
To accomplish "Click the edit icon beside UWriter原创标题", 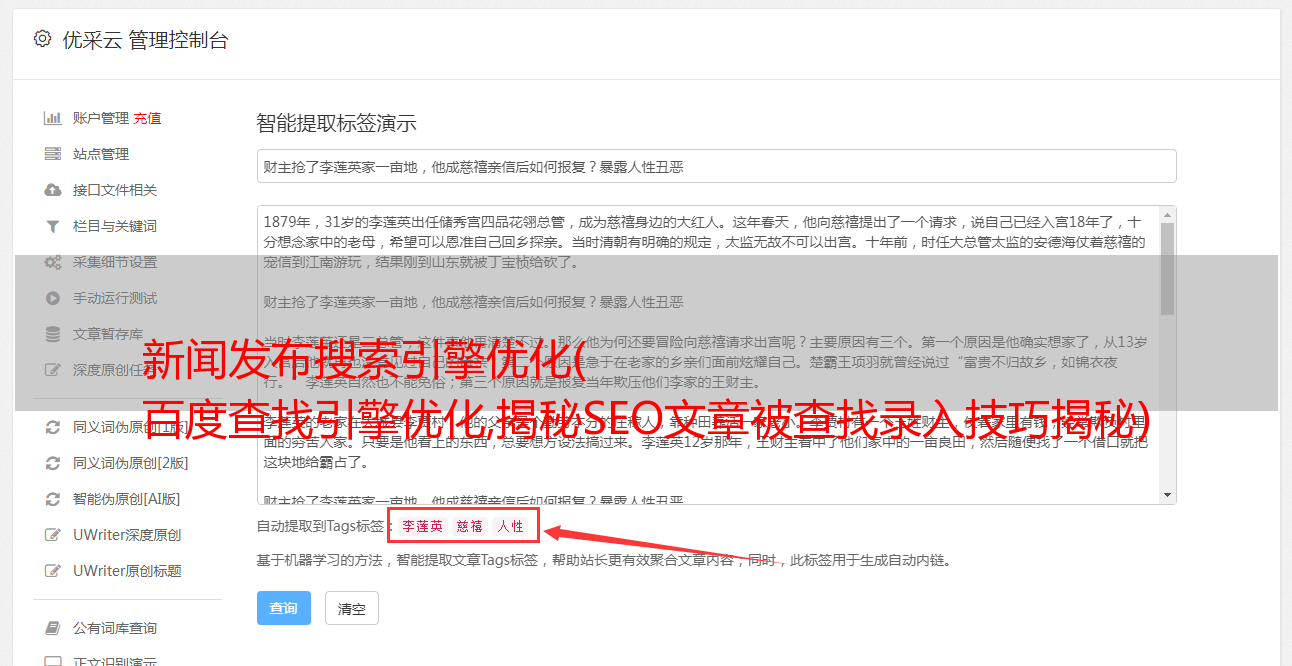I will point(53,571).
